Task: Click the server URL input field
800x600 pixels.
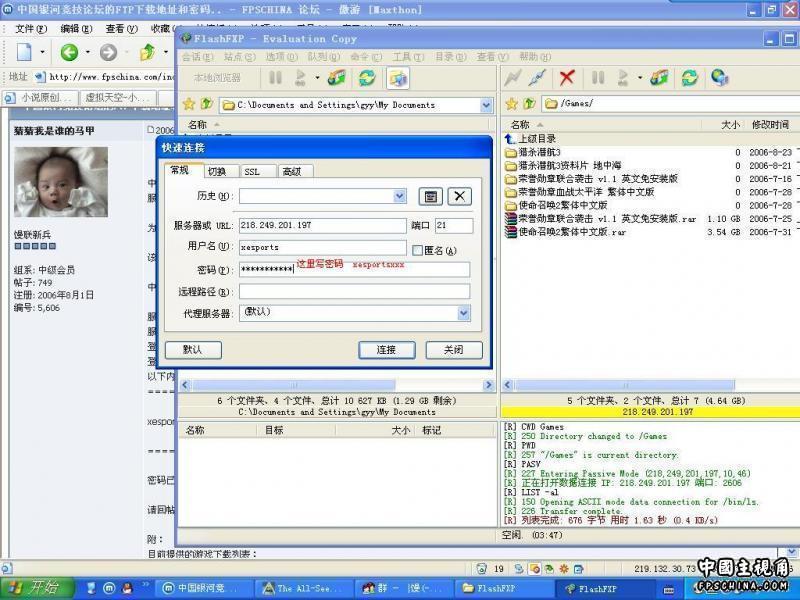Action: click(322, 225)
